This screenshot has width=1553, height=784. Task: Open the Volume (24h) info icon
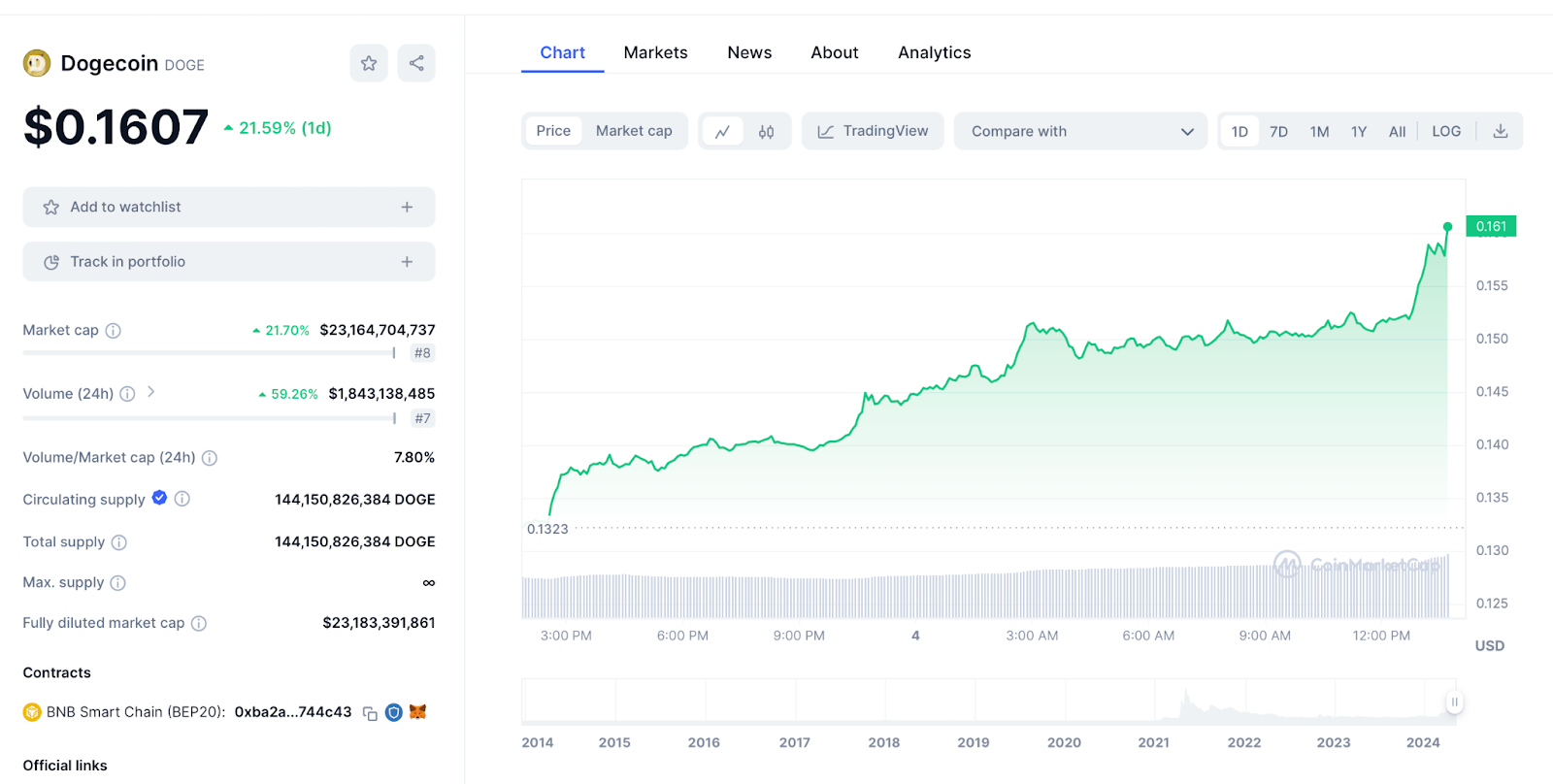coord(127,394)
